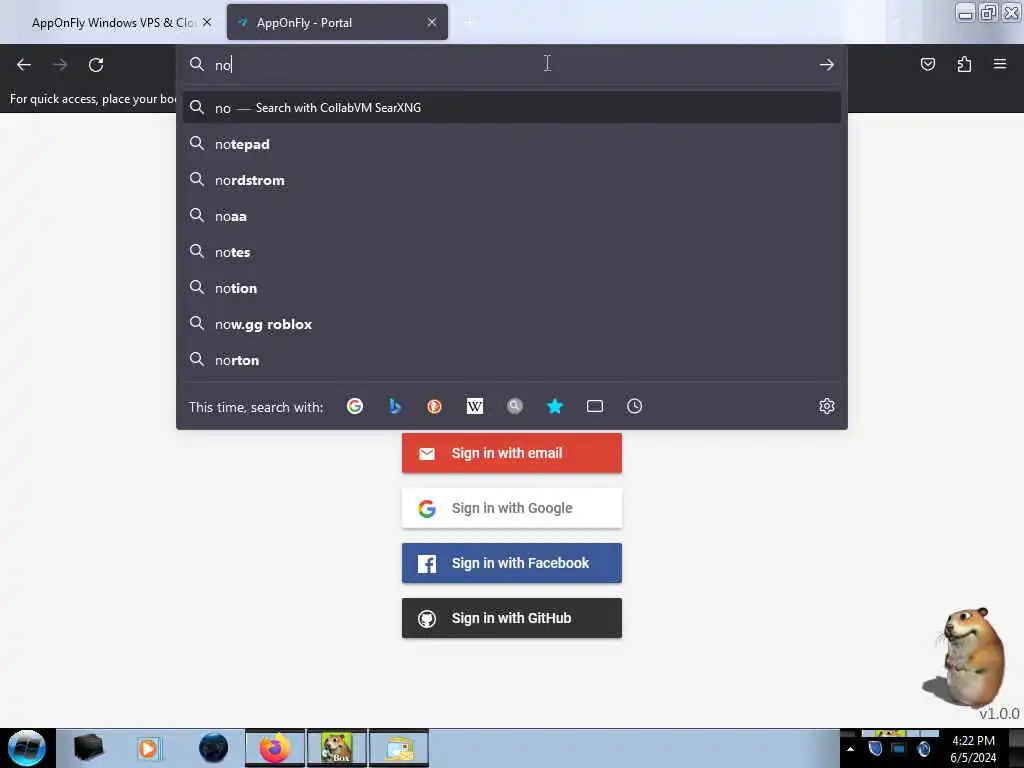Go back with the browser back arrow
The height and width of the screenshot is (768, 1024).
pyautogui.click(x=24, y=65)
